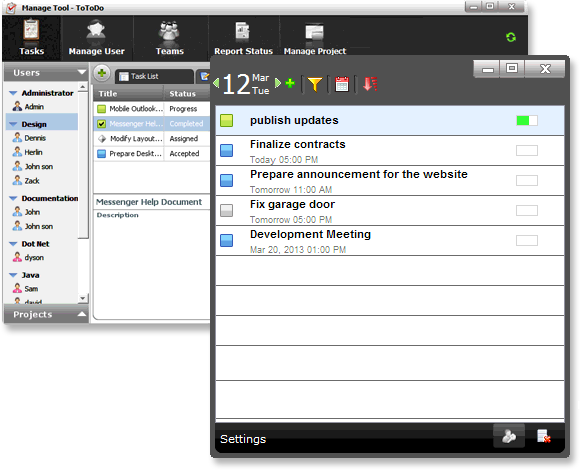Expand the Projects panel header
This screenshot has height=470, width=580.
pos(46,314)
